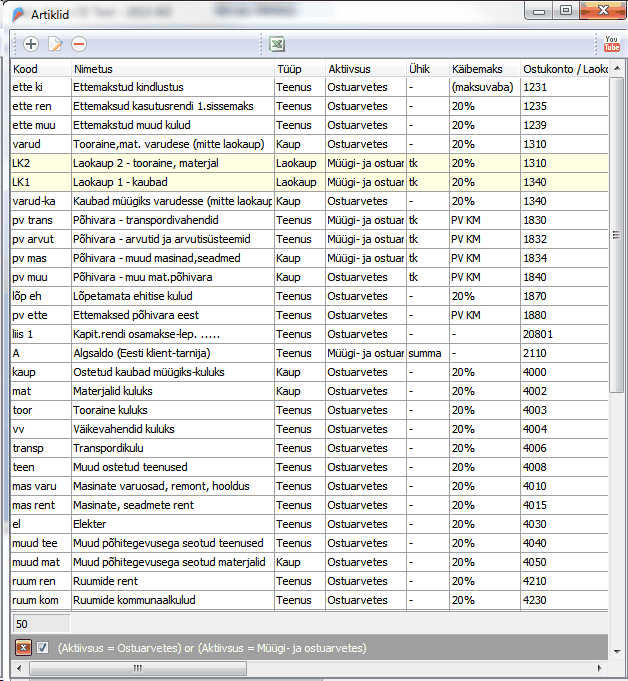628x681 pixels.
Task: Select the 'Materjalid kuluks' row
Action: (309, 391)
